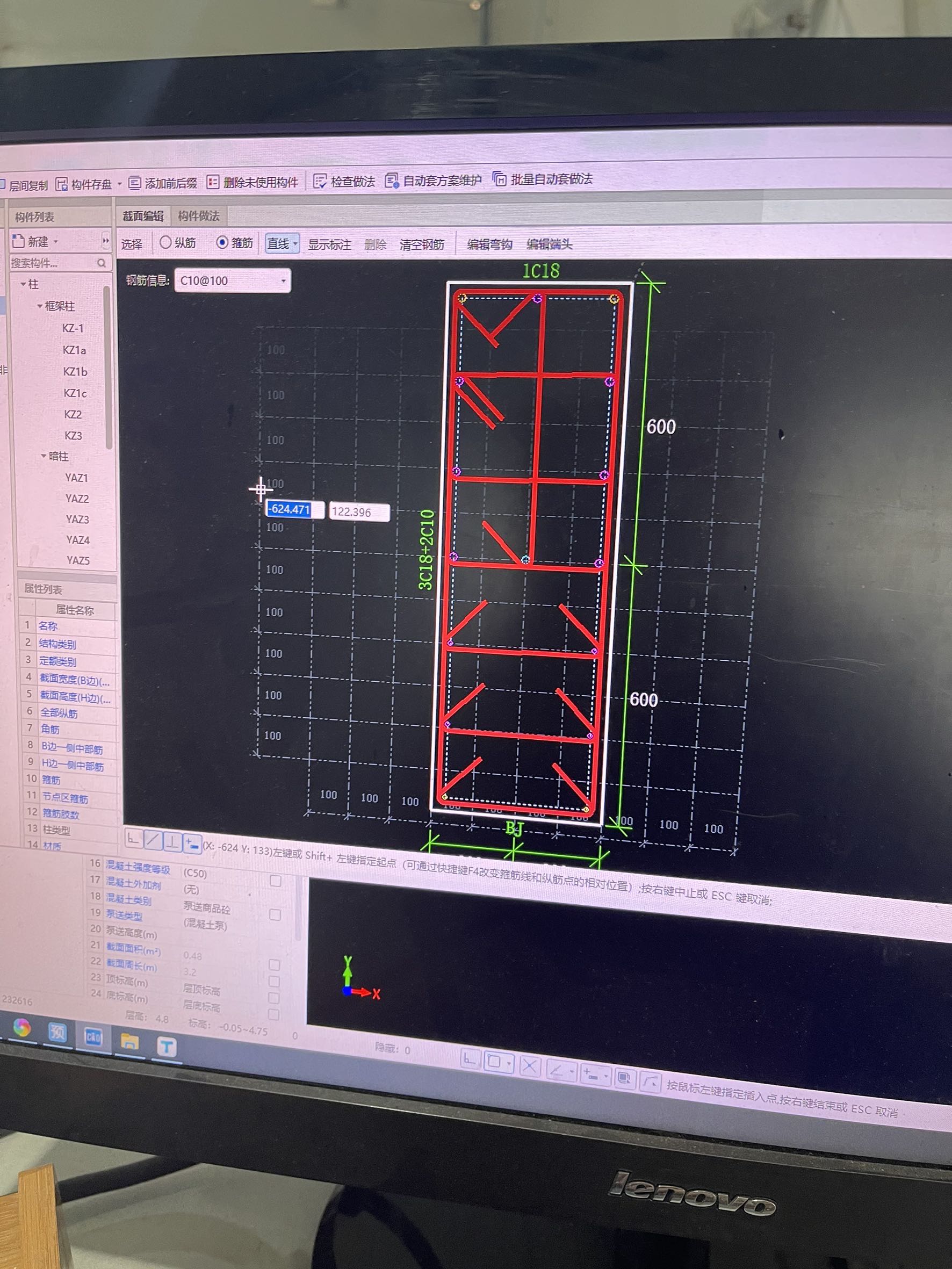Viewport: 952px width, 1269px height.
Task: Expand the component list toolbar overflow arrows
Action: click(106, 240)
